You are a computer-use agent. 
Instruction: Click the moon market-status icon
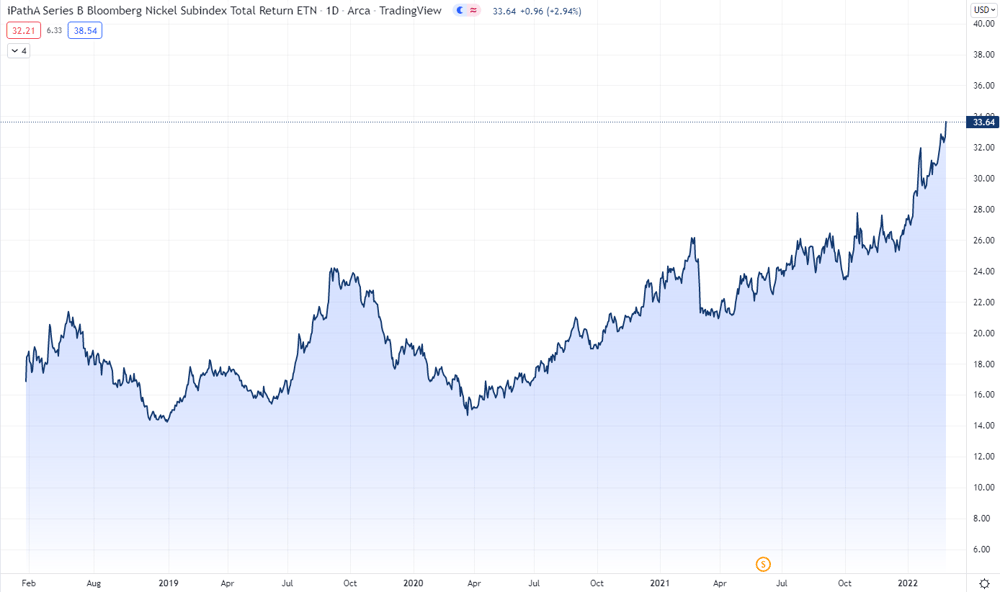460,11
